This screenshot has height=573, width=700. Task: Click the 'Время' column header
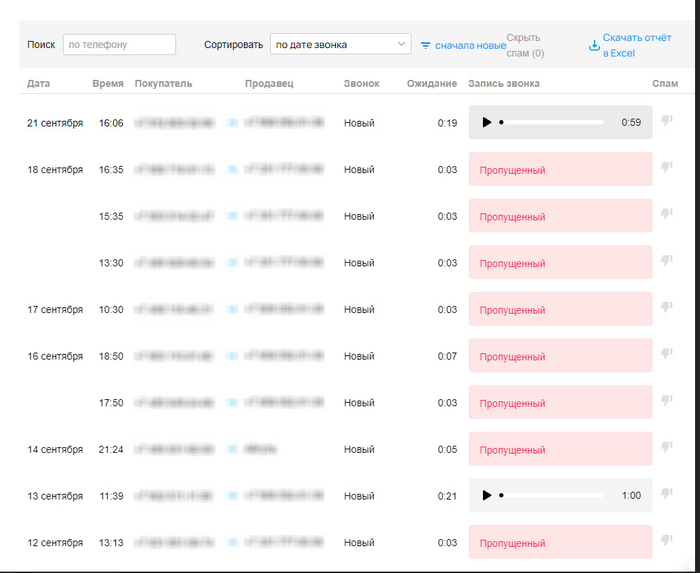[x=108, y=83]
